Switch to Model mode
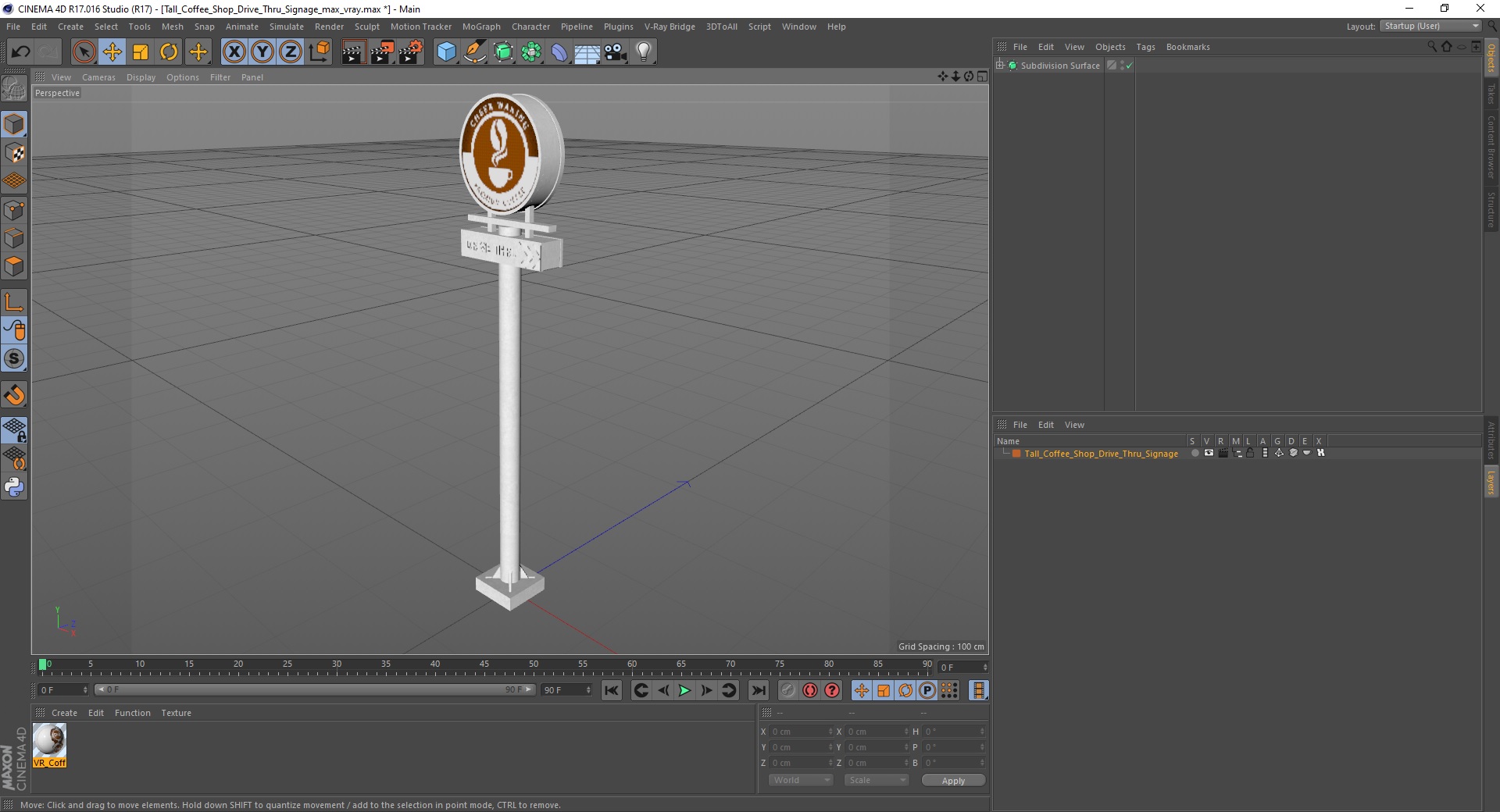Viewport: 1500px width, 812px height. (14, 124)
